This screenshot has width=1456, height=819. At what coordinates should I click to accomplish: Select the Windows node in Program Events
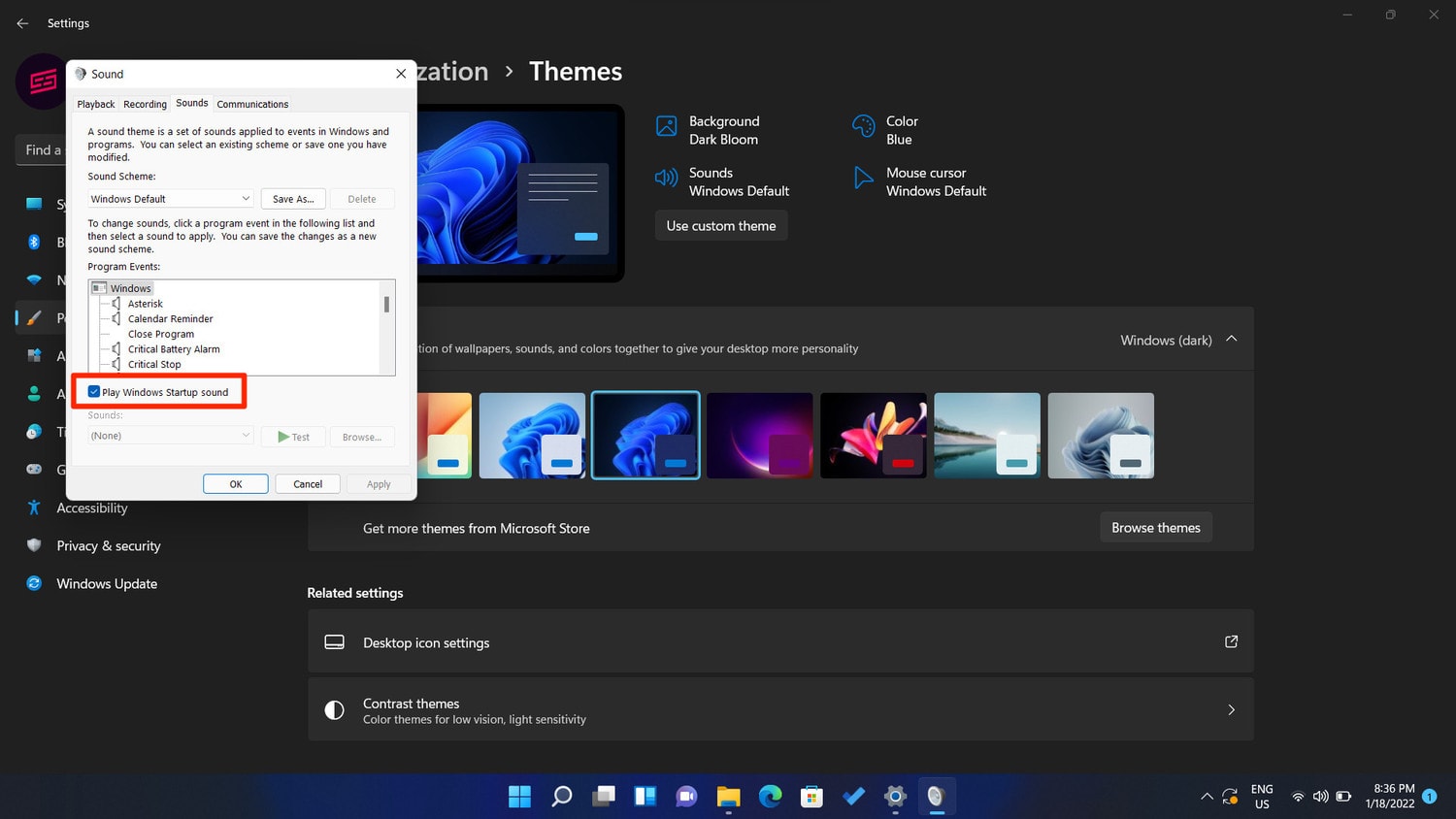[x=131, y=288]
